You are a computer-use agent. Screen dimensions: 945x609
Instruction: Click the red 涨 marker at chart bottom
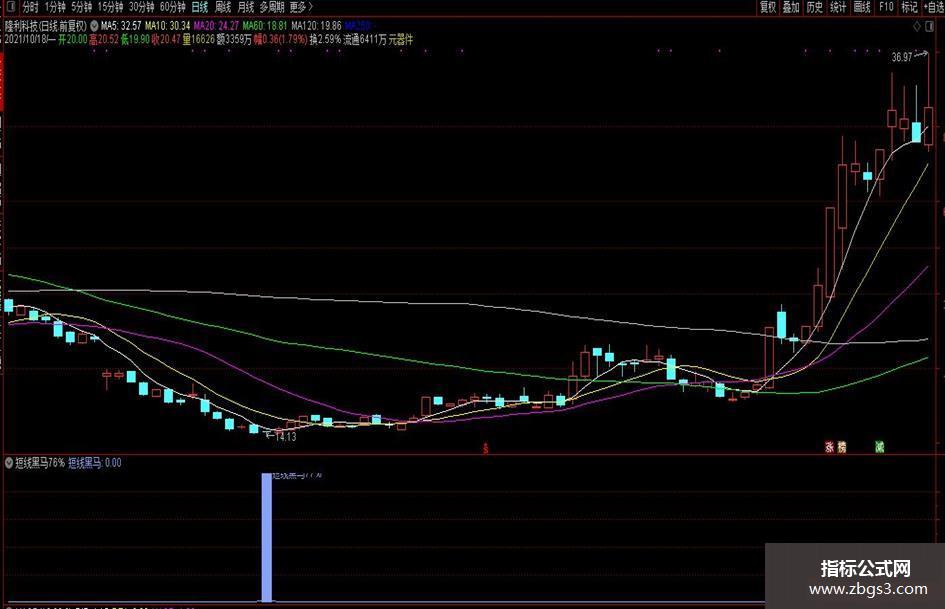830,447
